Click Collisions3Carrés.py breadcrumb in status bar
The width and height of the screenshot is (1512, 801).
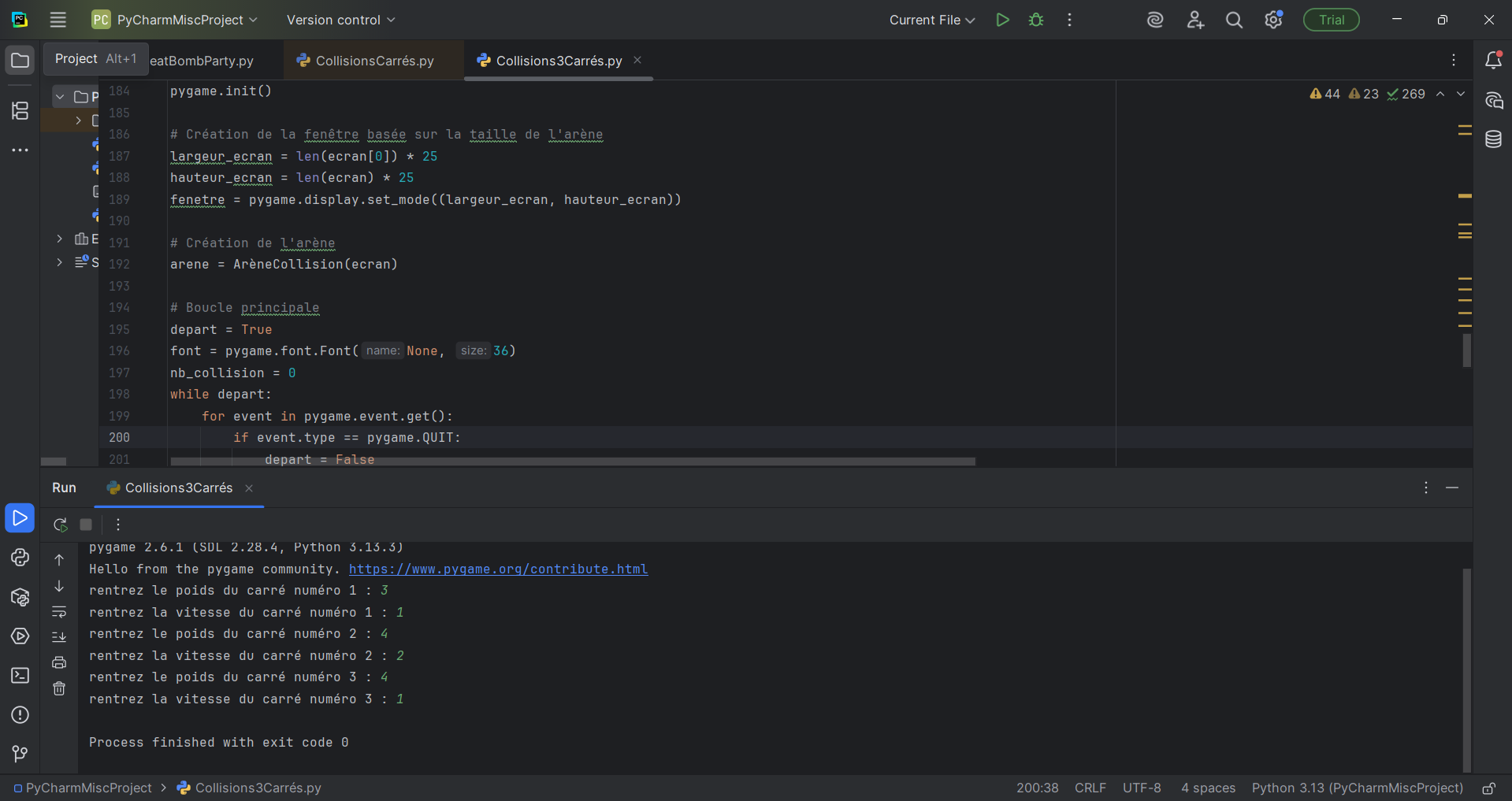(x=249, y=788)
